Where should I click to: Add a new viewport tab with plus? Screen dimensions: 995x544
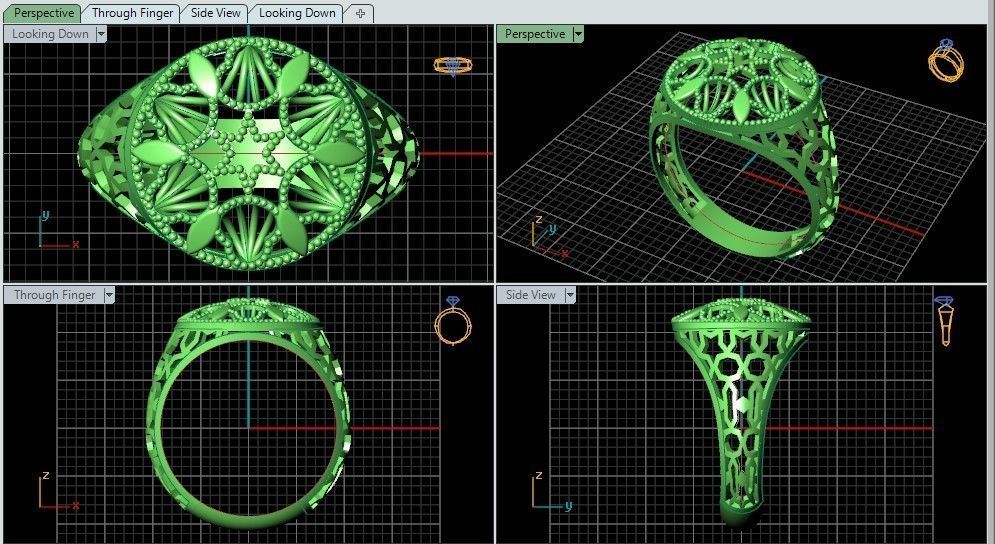pos(360,13)
